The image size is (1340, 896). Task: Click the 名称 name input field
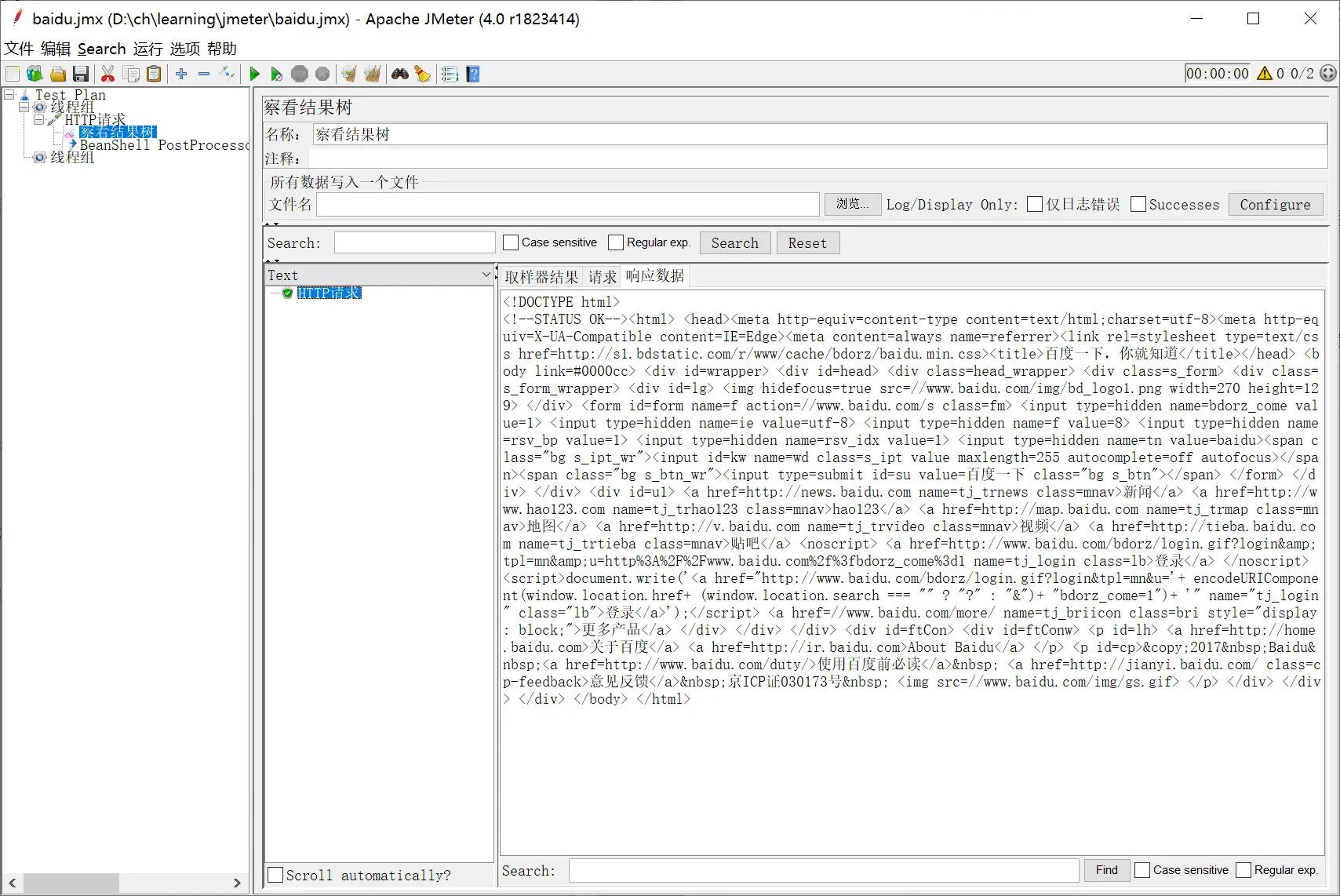(820, 134)
